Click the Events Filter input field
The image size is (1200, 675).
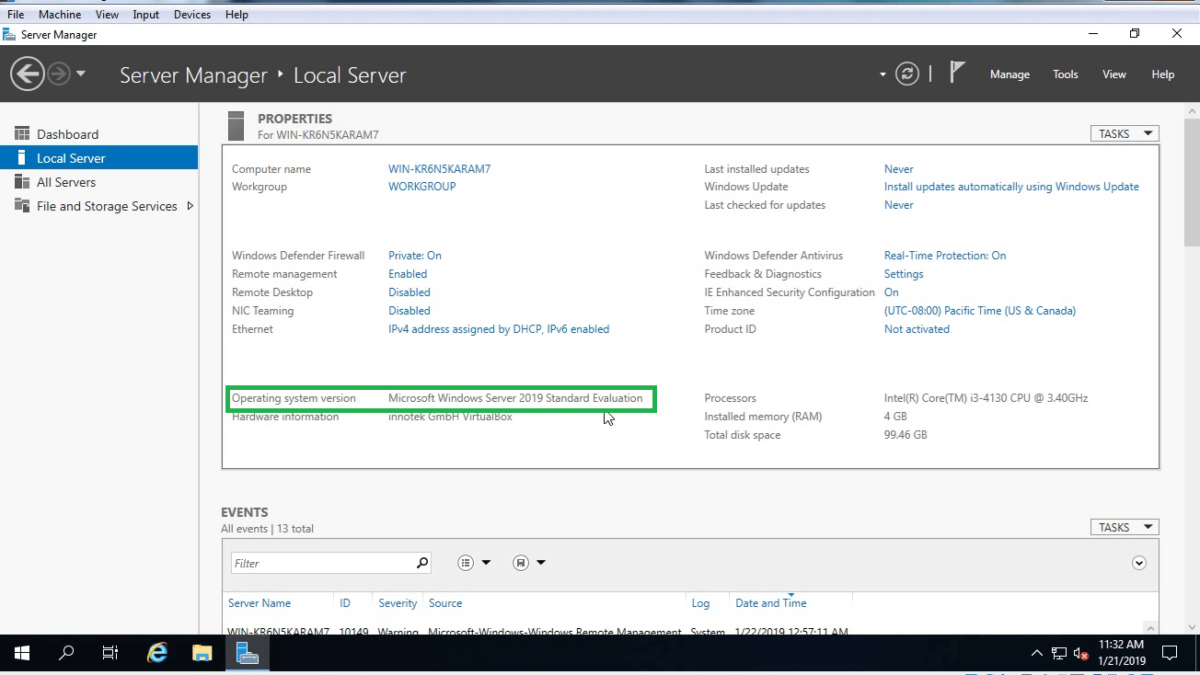coord(323,563)
